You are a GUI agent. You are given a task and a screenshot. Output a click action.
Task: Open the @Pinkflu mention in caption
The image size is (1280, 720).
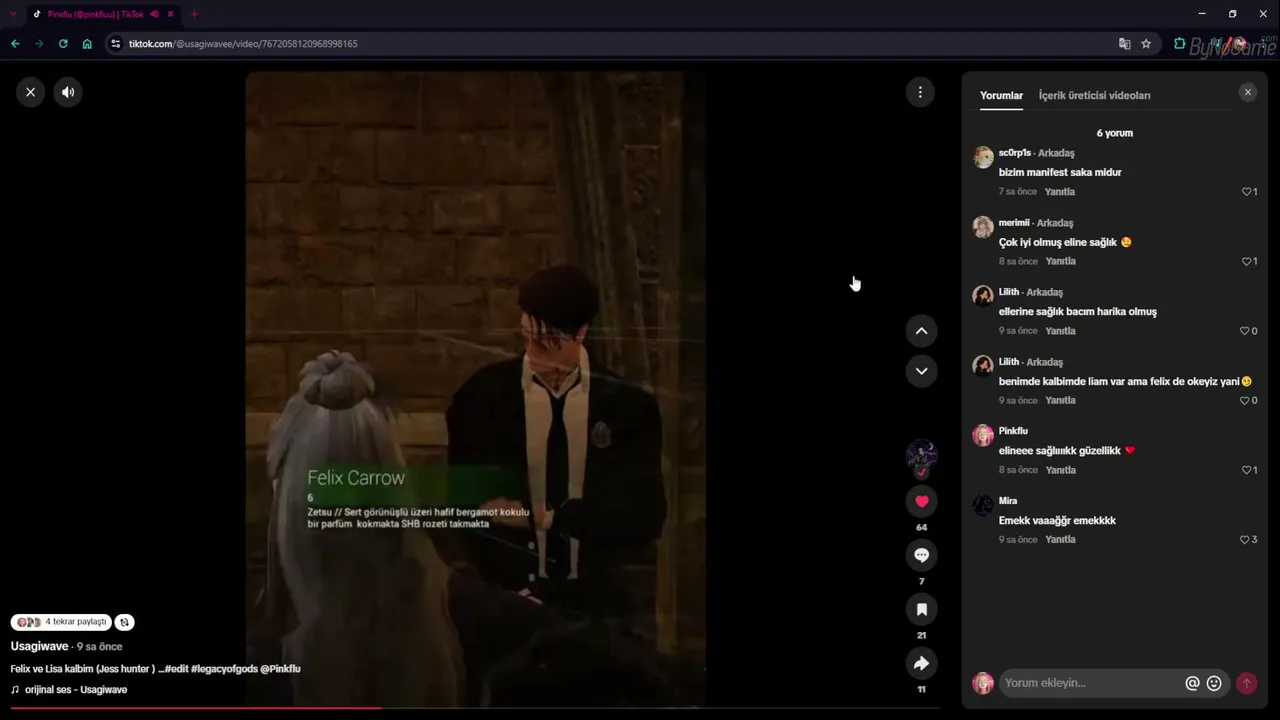click(x=280, y=669)
